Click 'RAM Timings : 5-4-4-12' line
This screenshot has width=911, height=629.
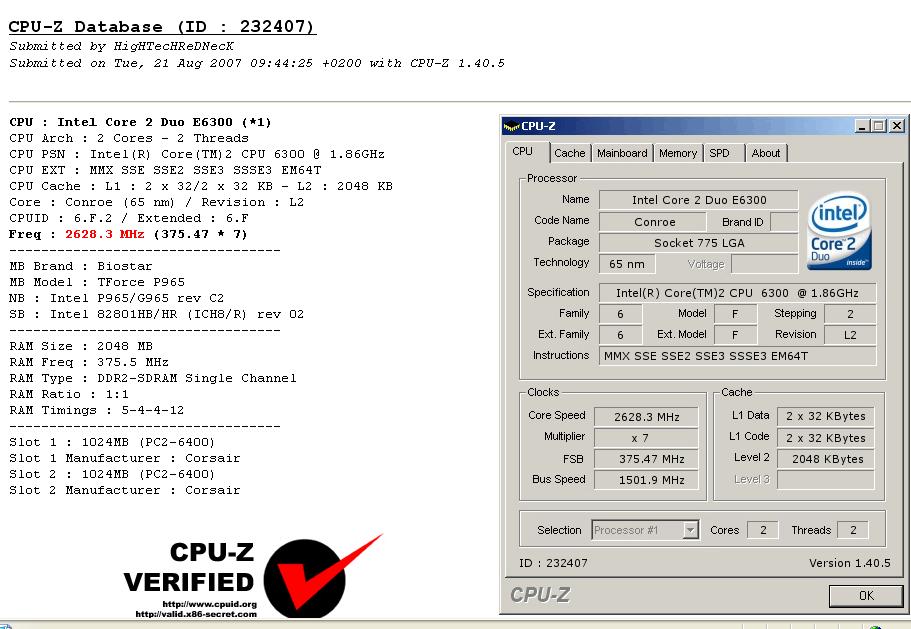pos(96,410)
